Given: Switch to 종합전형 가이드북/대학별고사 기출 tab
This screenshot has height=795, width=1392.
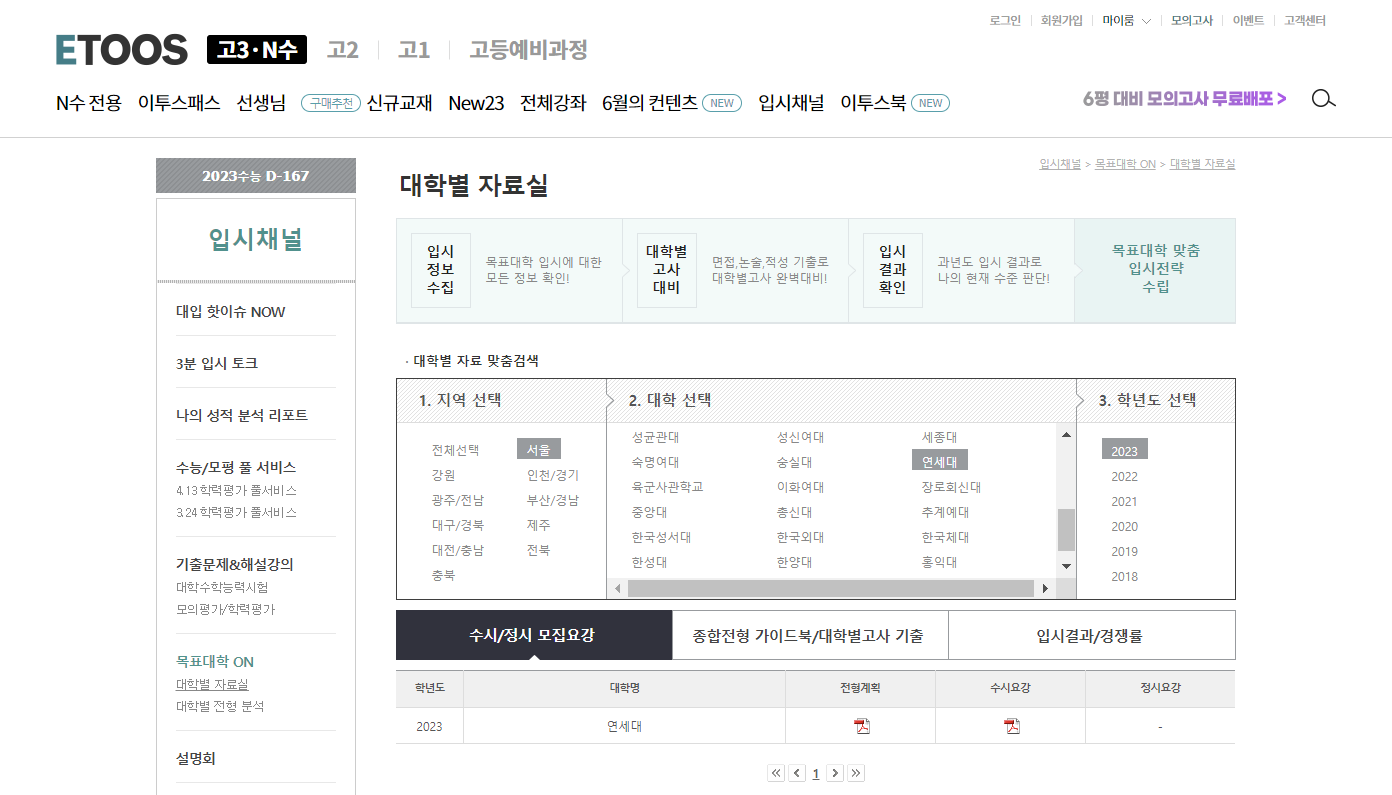Looking at the screenshot, I should coord(810,635).
